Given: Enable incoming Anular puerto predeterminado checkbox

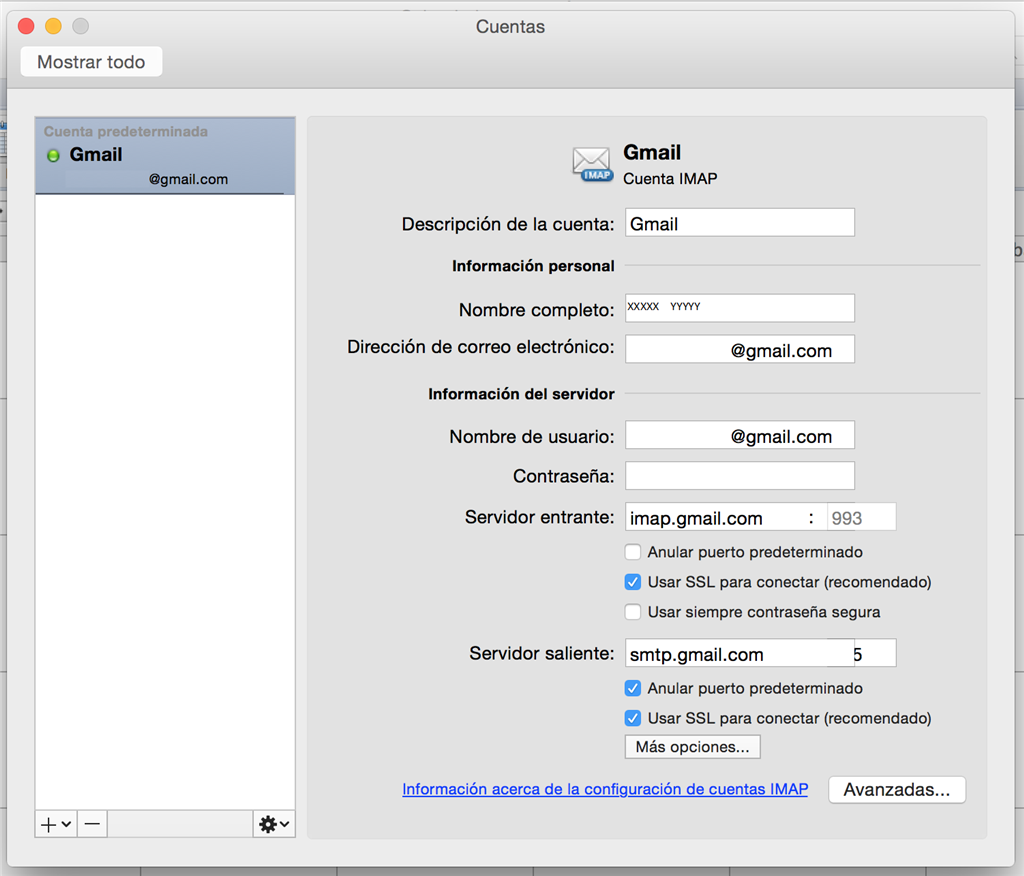Looking at the screenshot, I should click(632, 552).
